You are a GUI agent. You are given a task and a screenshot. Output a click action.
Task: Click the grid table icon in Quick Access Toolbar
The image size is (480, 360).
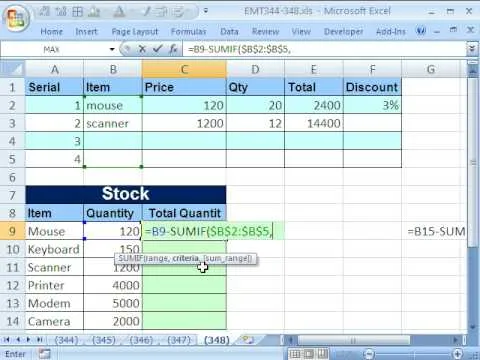77,12
